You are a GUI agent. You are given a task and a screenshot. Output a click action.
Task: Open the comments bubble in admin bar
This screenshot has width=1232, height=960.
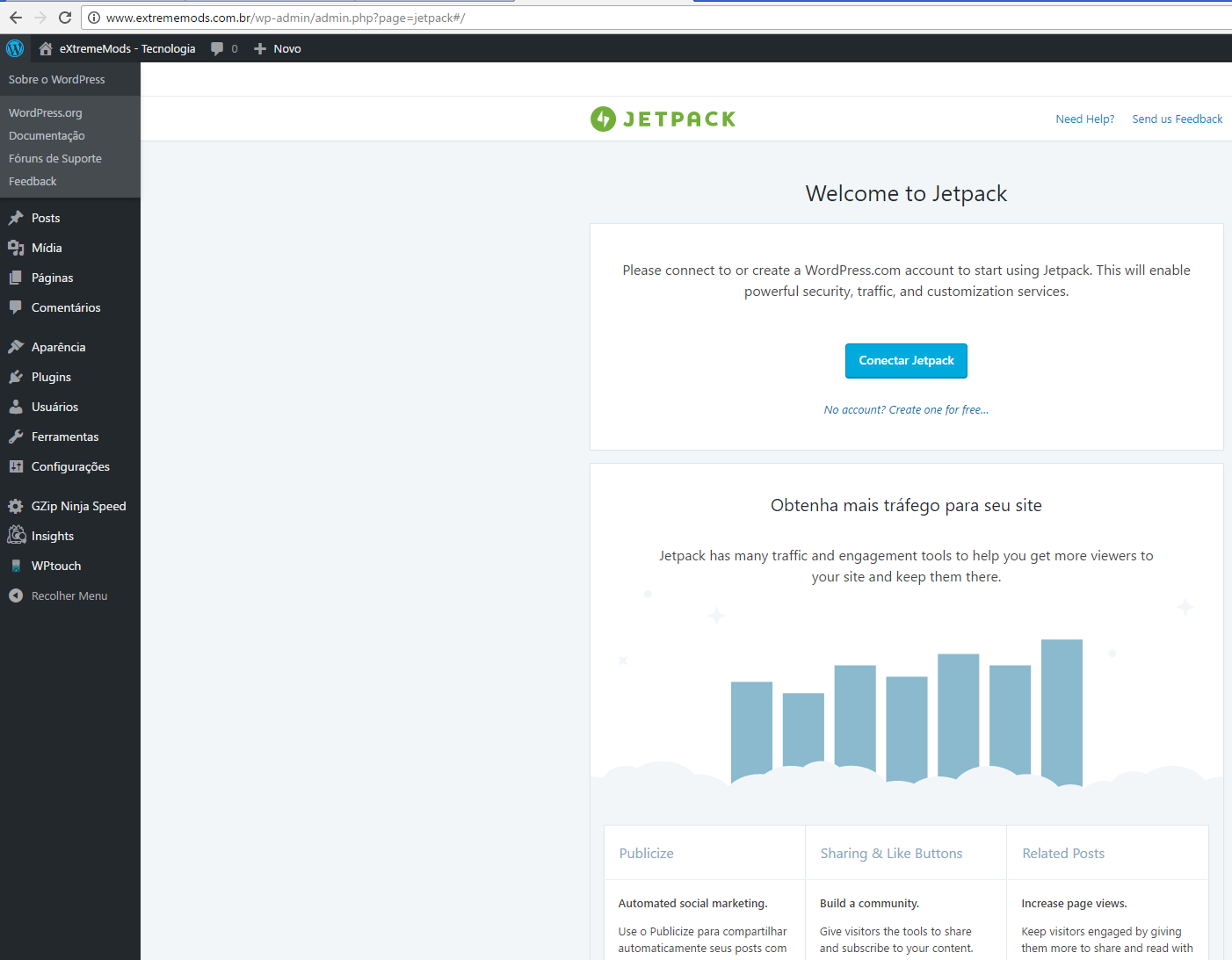pos(217,49)
